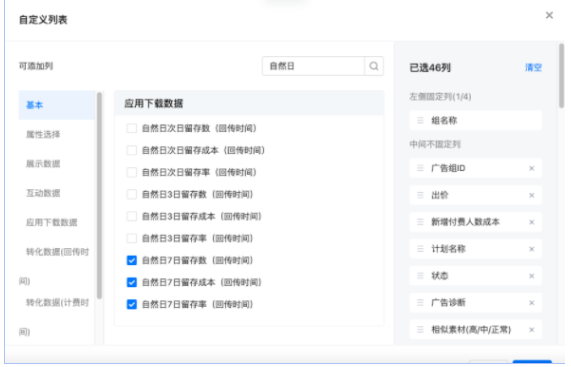Enable 自然日3日留存数（回传时间）checkbox
Image resolution: width=571 pixels, height=367 pixels.
pyautogui.click(x=131, y=194)
